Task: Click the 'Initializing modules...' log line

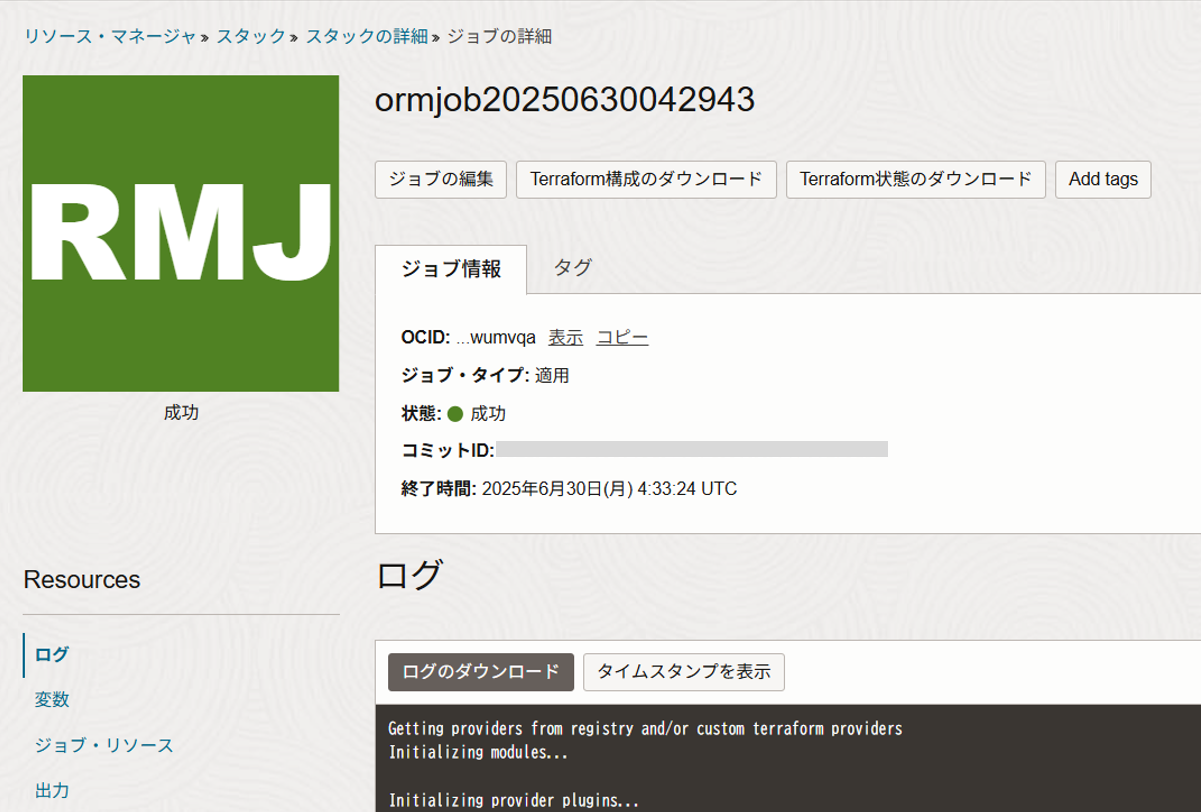Action: tap(478, 753)
